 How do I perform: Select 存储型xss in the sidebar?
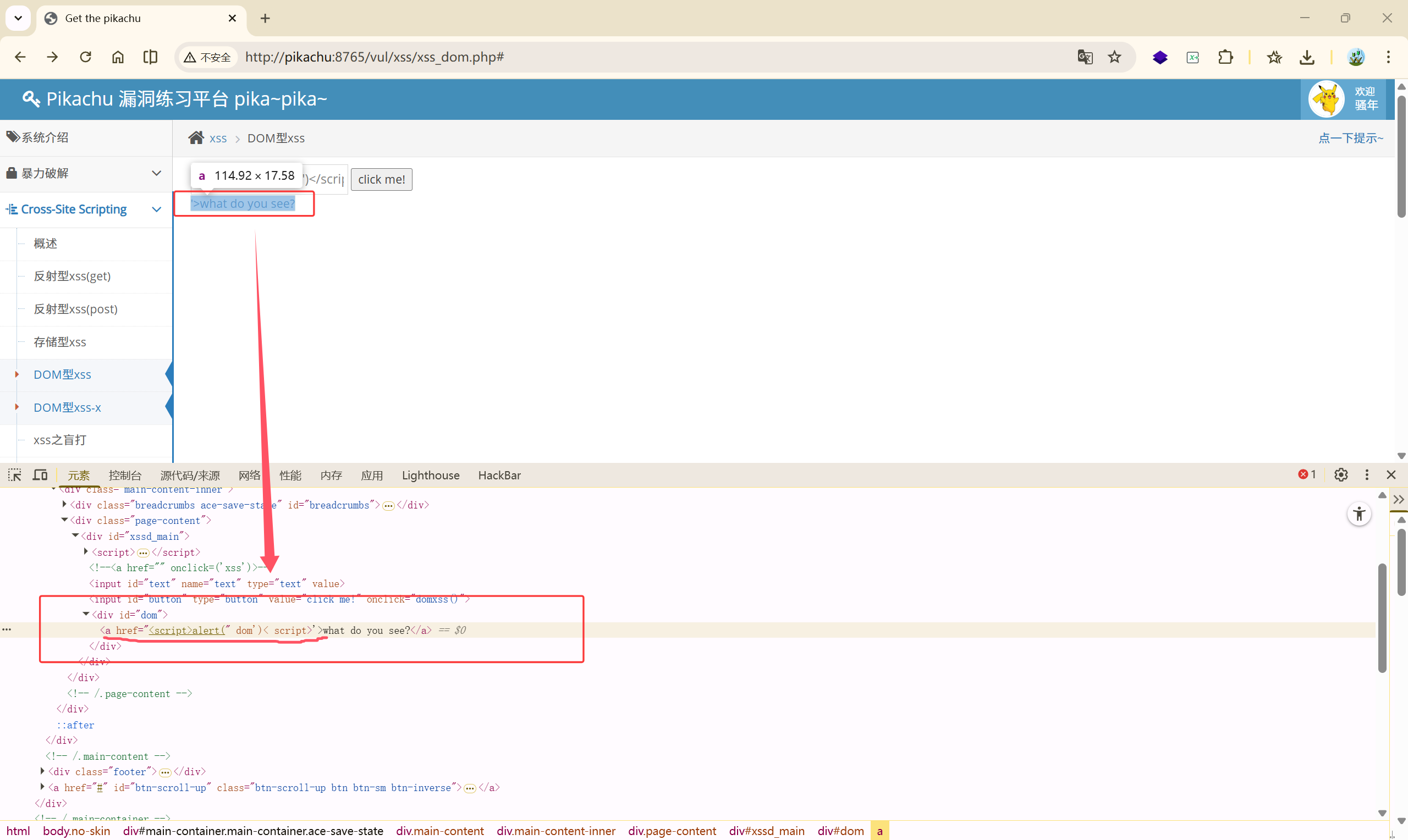coord(60,342)
